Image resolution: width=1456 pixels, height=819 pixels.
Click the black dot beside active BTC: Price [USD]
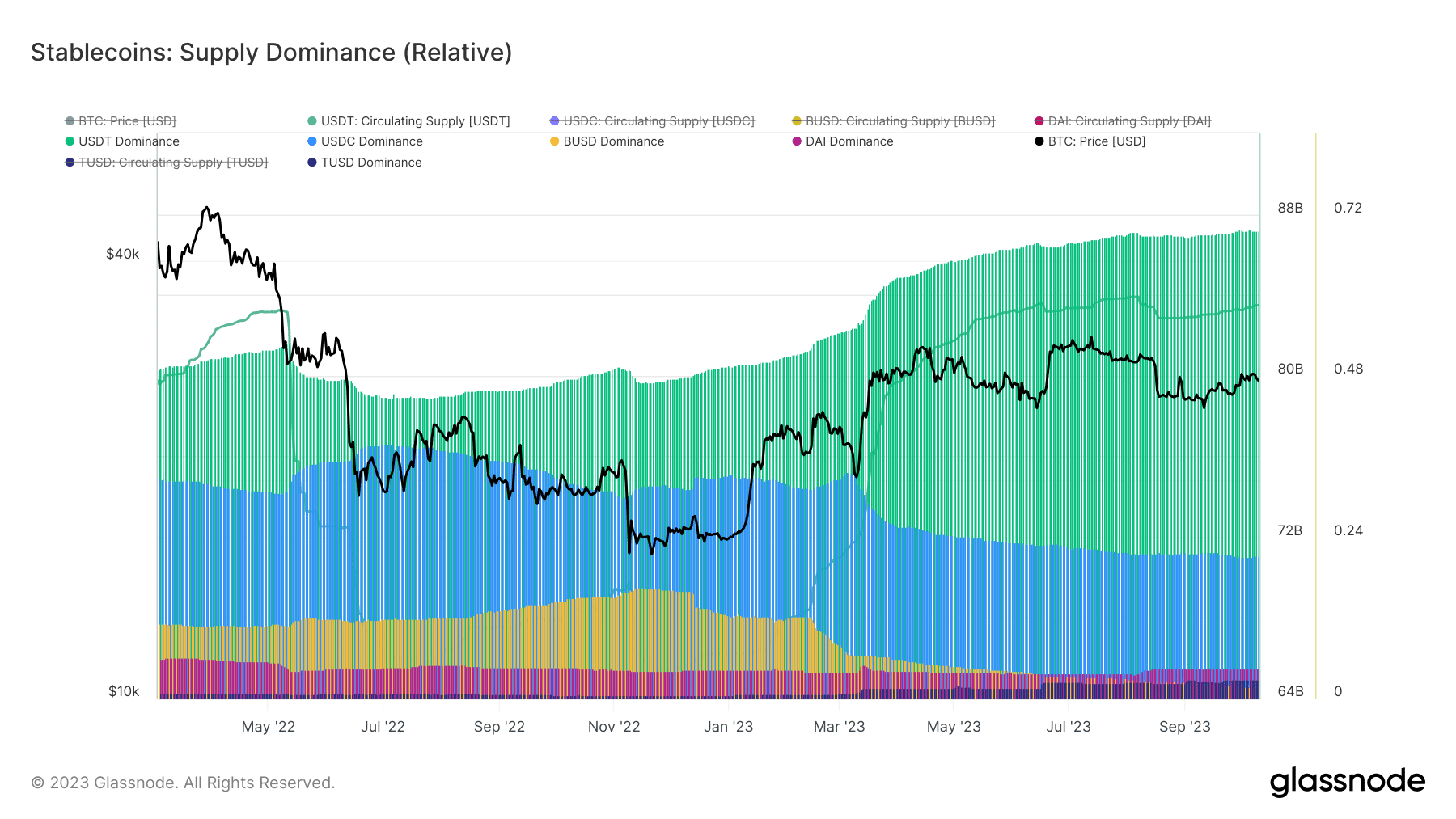1039,141
